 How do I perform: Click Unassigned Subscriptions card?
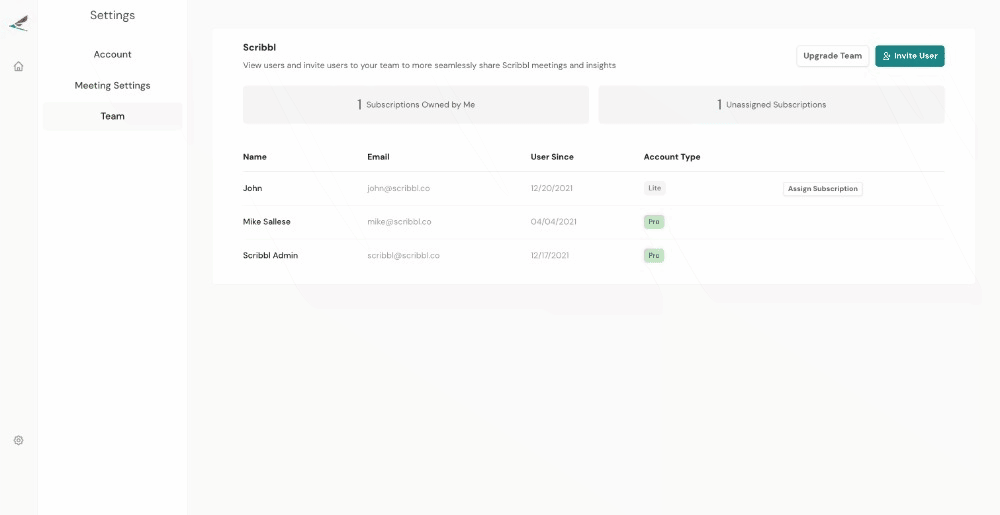coord(771,105)
